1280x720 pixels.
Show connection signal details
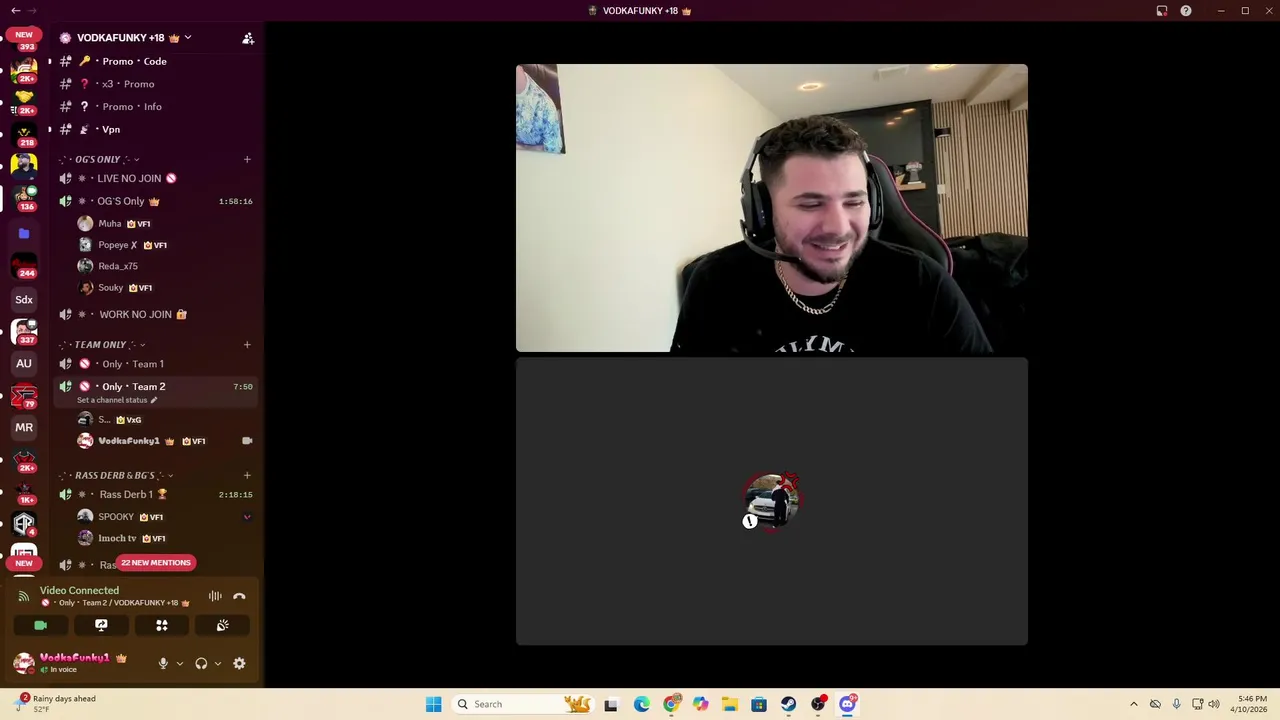(x=24, y=596)
